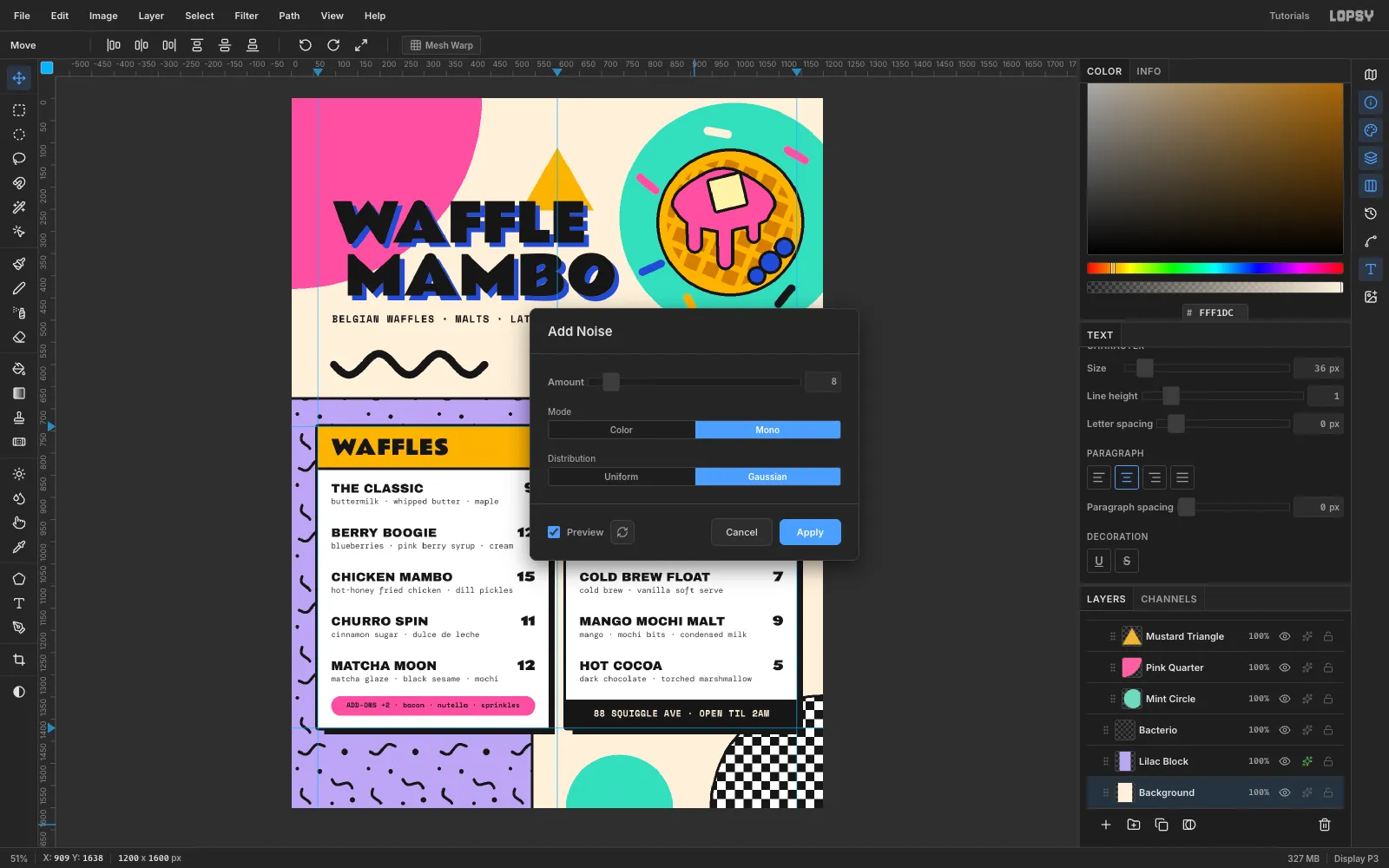This screenshot has width=1389, height=868.
Task: Refresh the noise preview
Action: [622, 532]
